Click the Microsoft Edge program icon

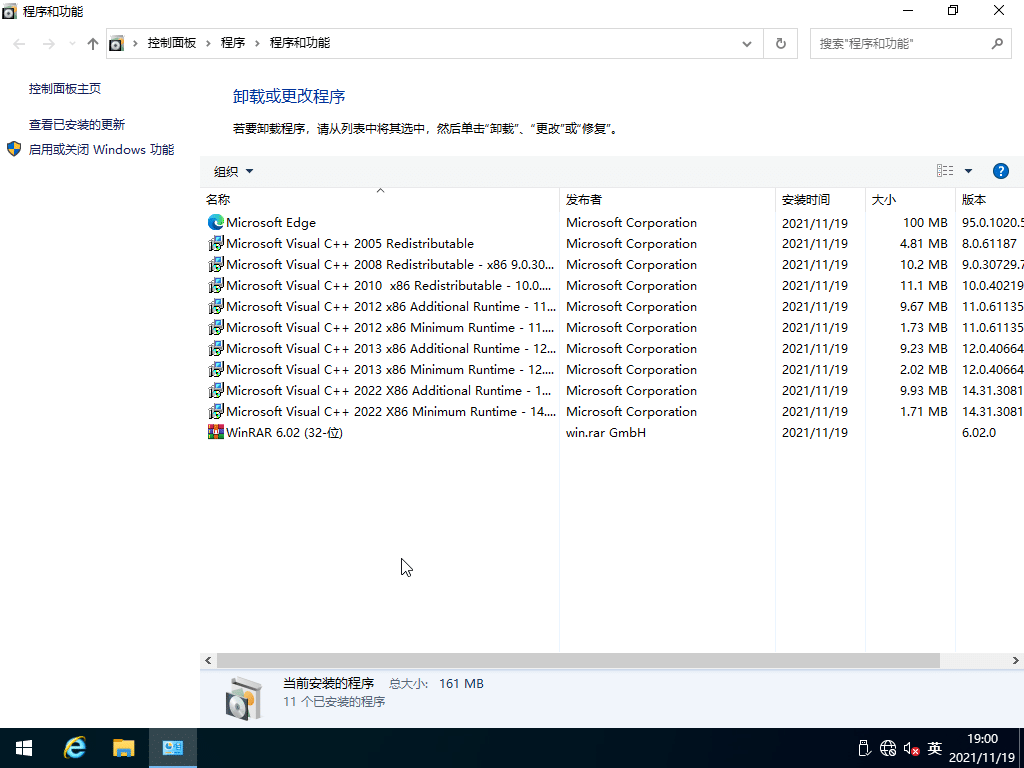pos(215,223)
